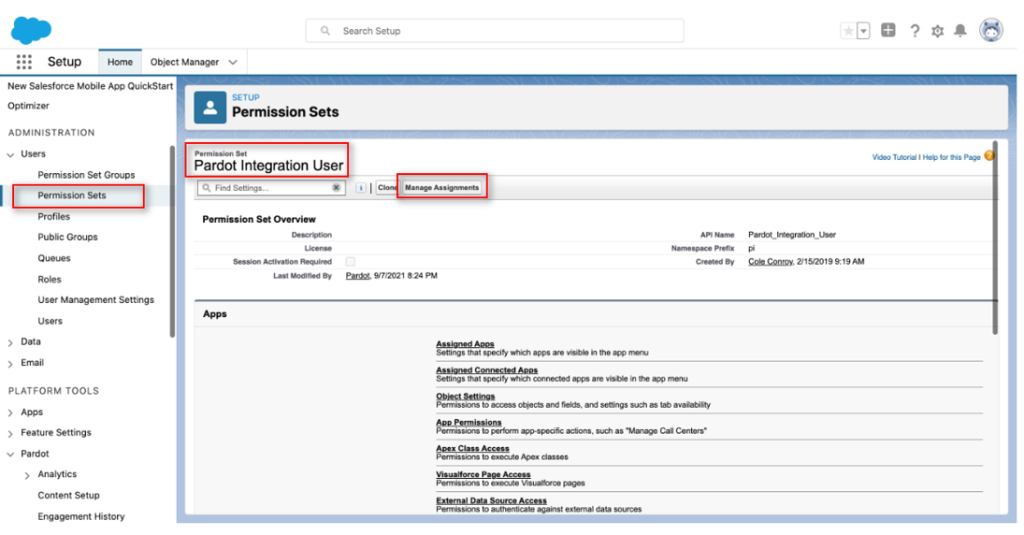This screenshot has height=535, width=1024.
Task: Click the Find Settings input box
Action: 271,187
